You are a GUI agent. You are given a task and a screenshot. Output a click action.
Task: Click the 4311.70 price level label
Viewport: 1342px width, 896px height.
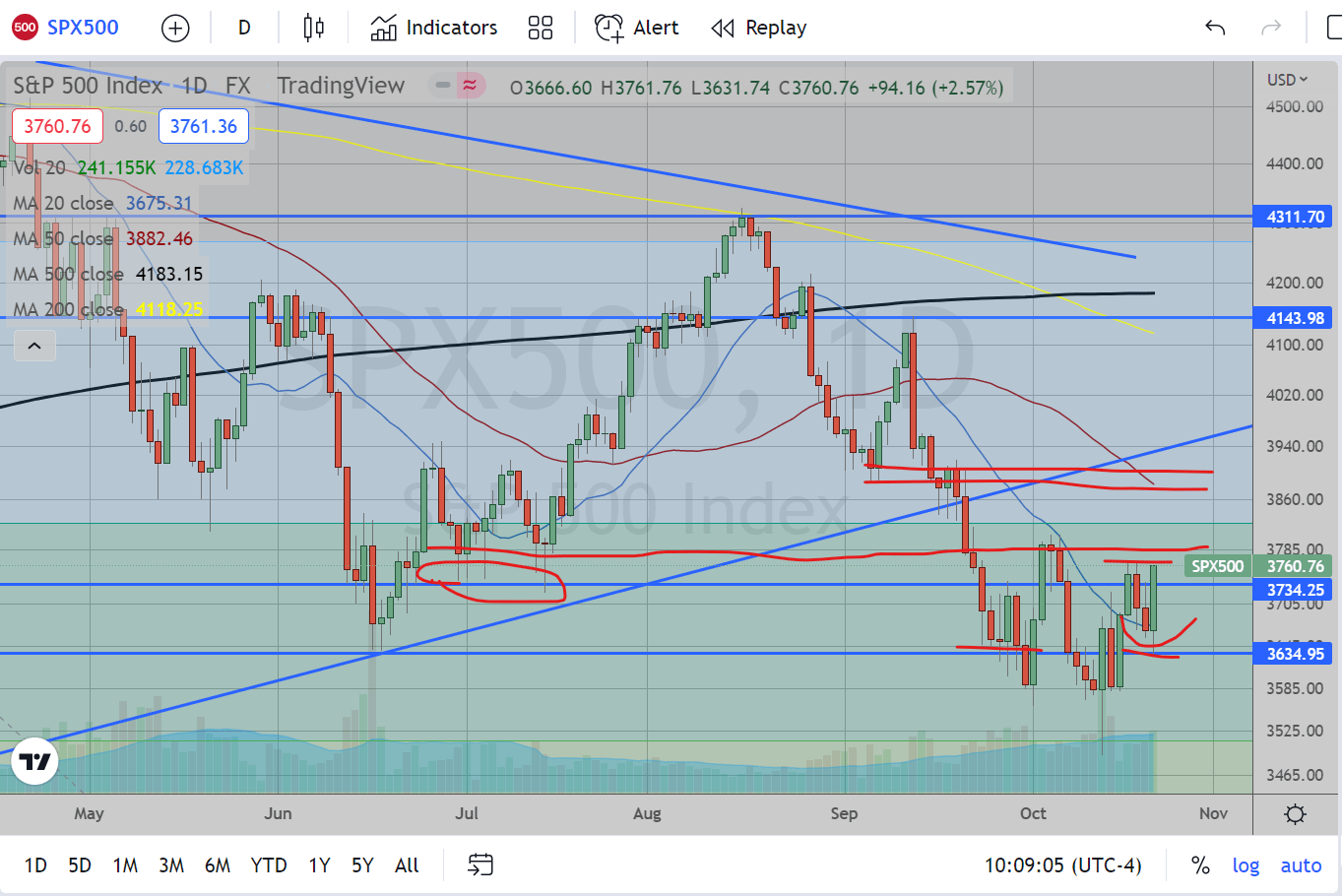click(1293, 217)
